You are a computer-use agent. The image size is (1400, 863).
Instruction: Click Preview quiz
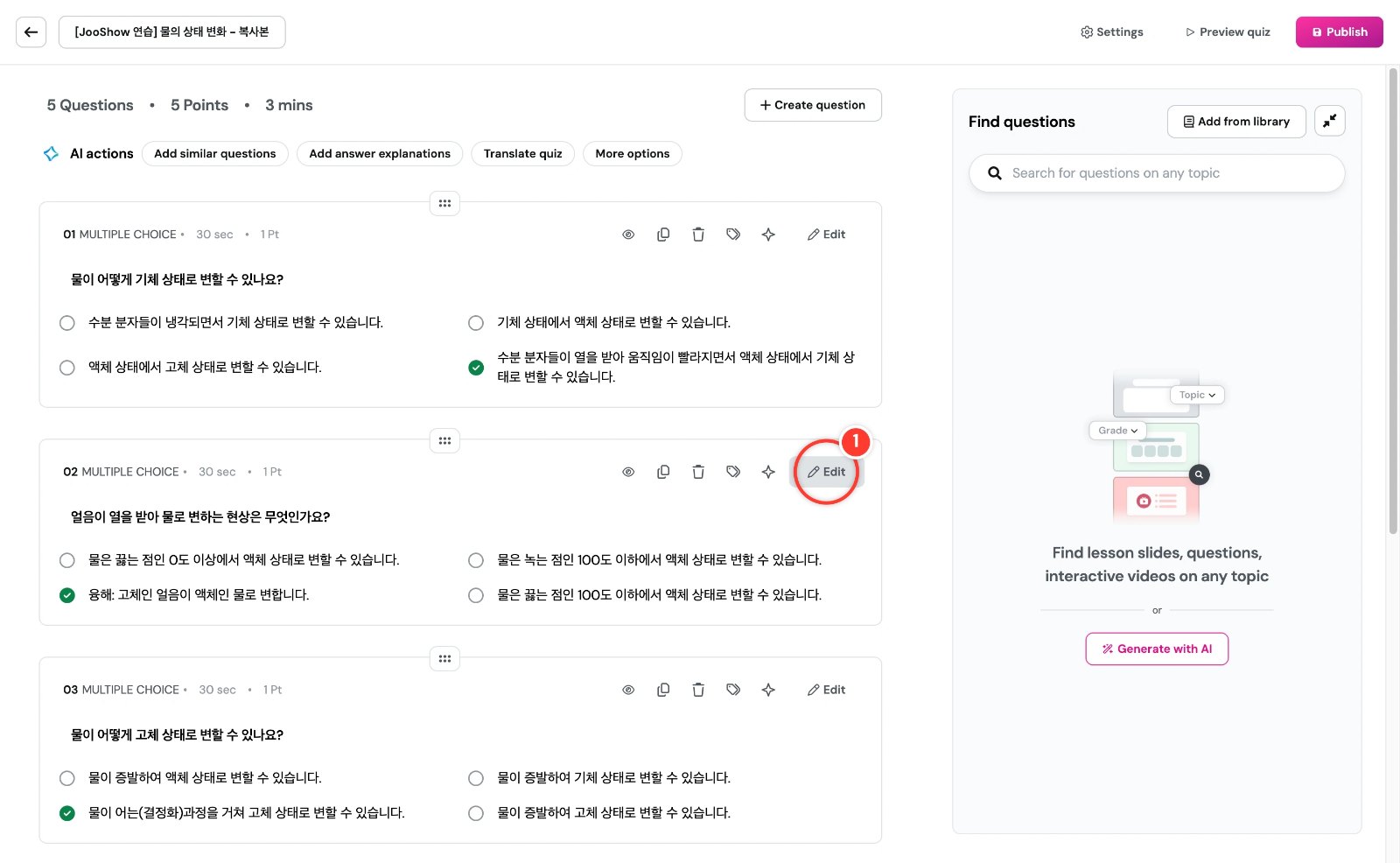click(1228, 32)
